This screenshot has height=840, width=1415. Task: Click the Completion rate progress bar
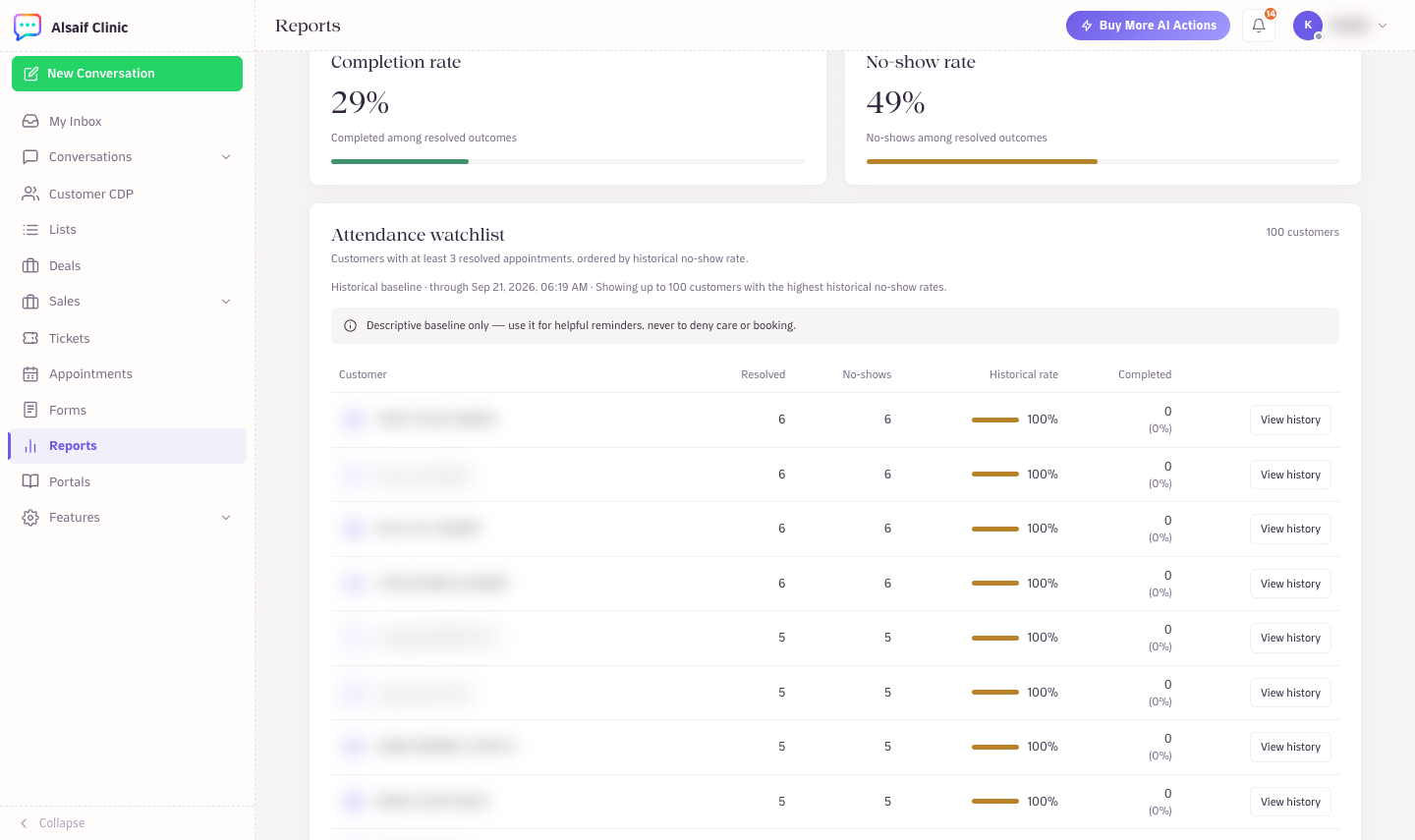click(568, 161)
